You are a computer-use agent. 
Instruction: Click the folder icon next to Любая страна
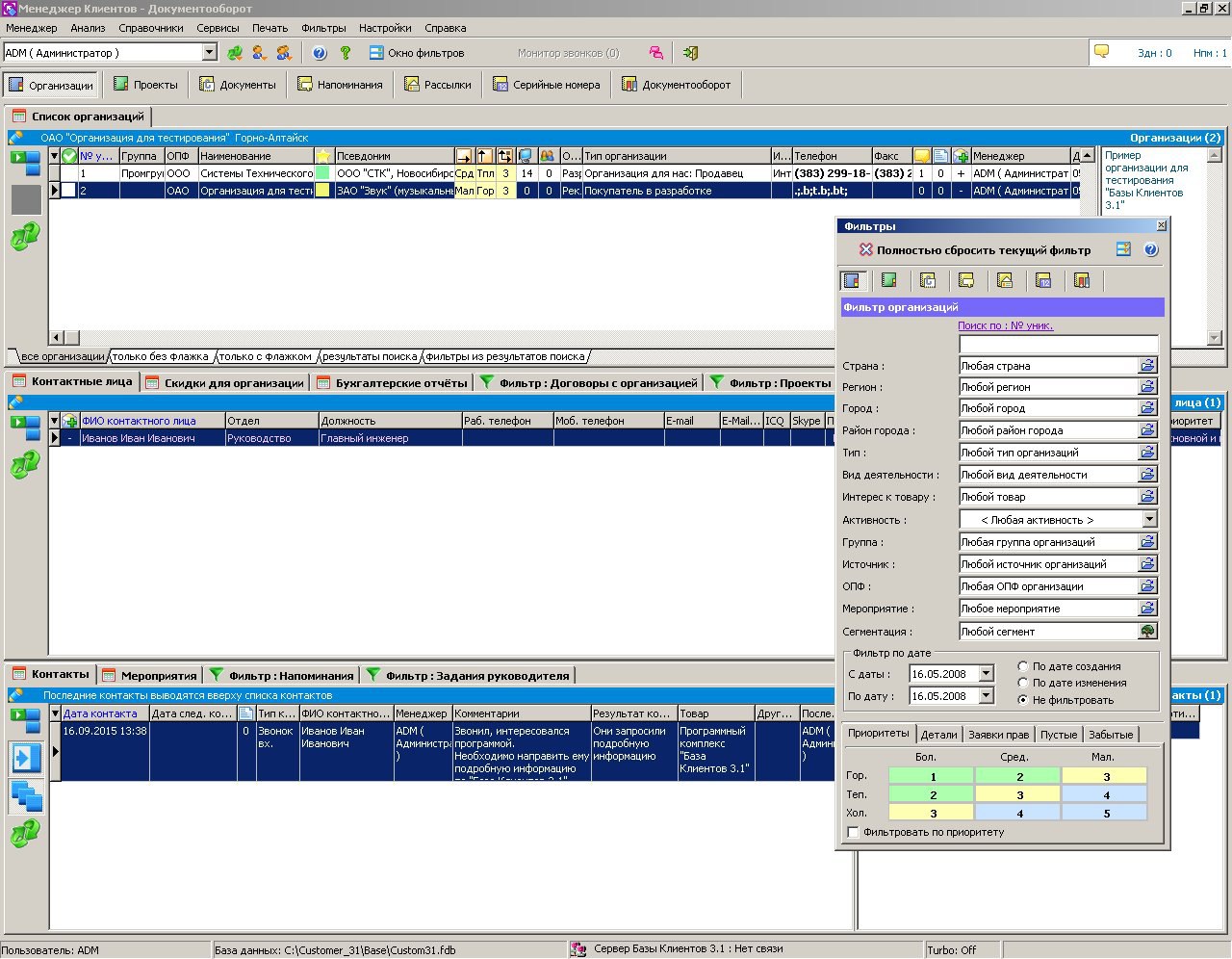point(1147,366)
